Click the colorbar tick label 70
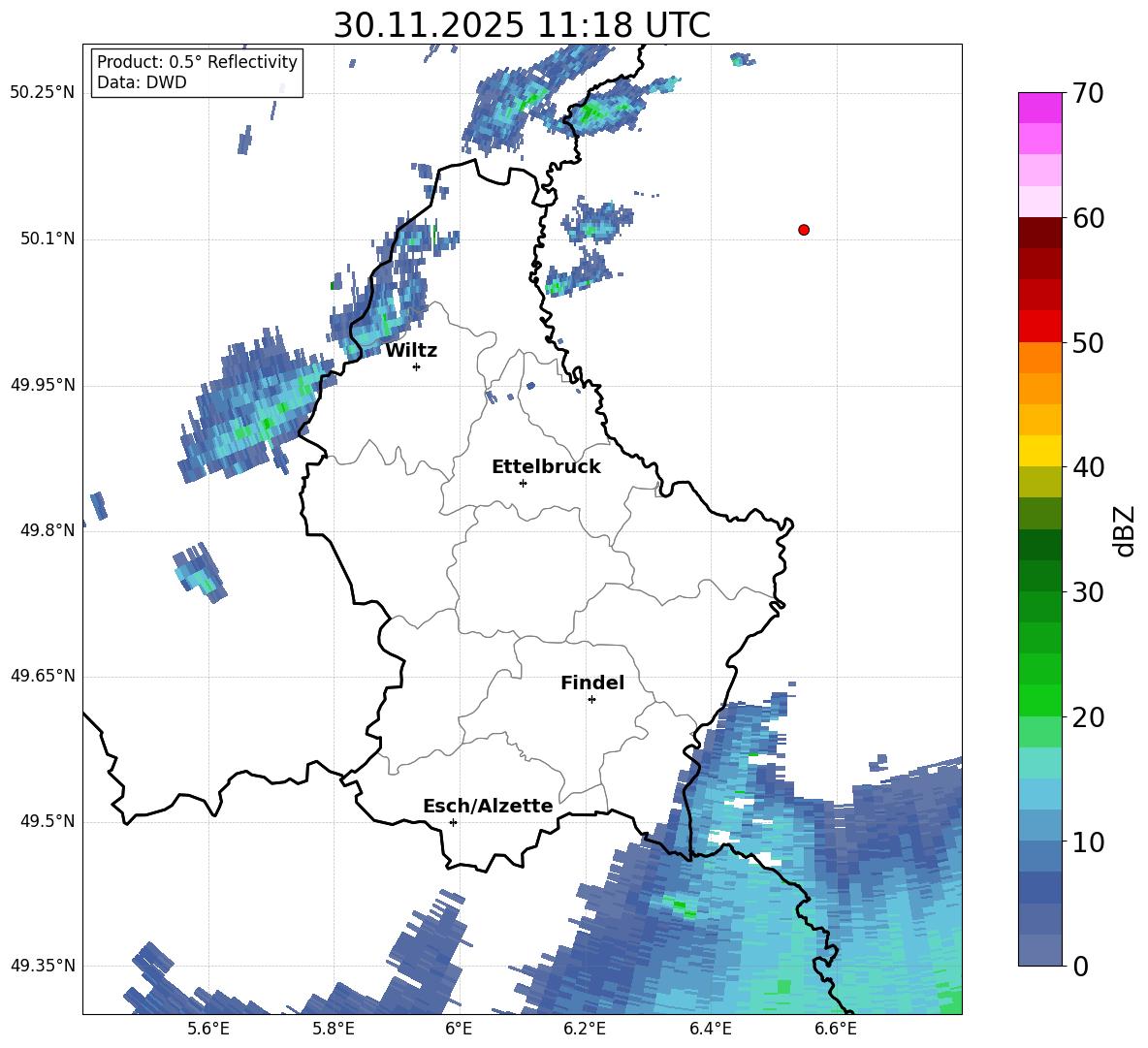1148x1048 pixels. click(1089, 94)
